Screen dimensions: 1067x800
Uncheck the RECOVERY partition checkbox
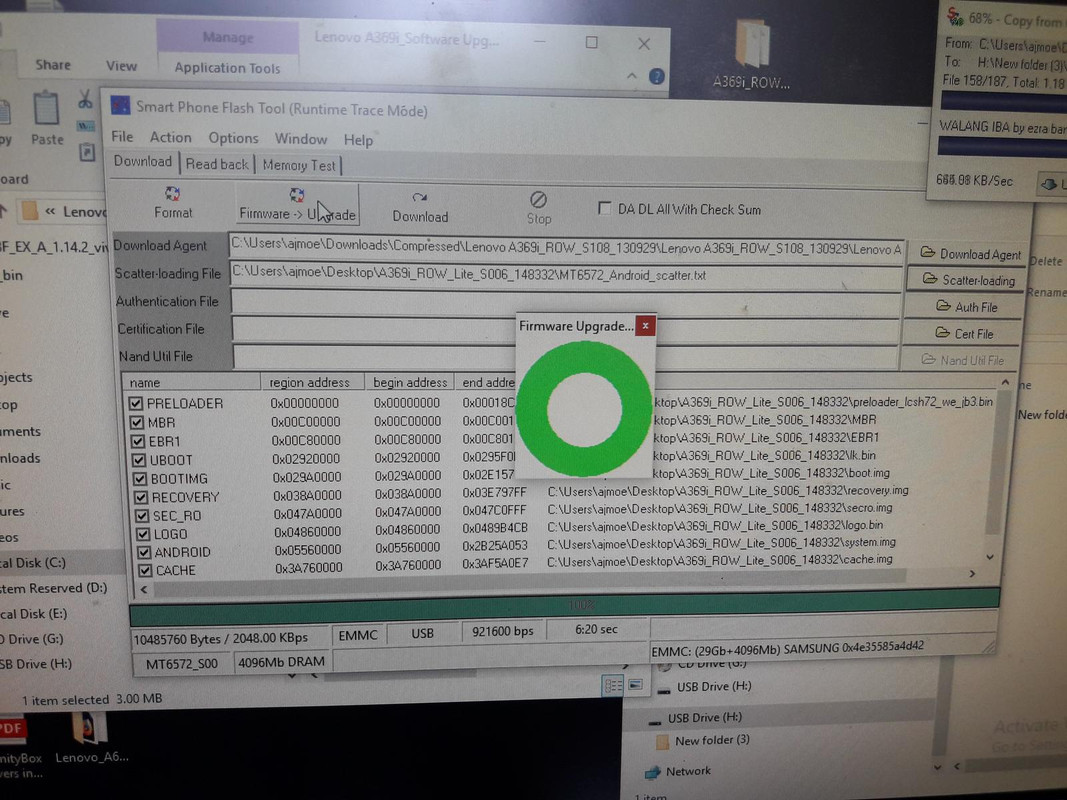141,497
